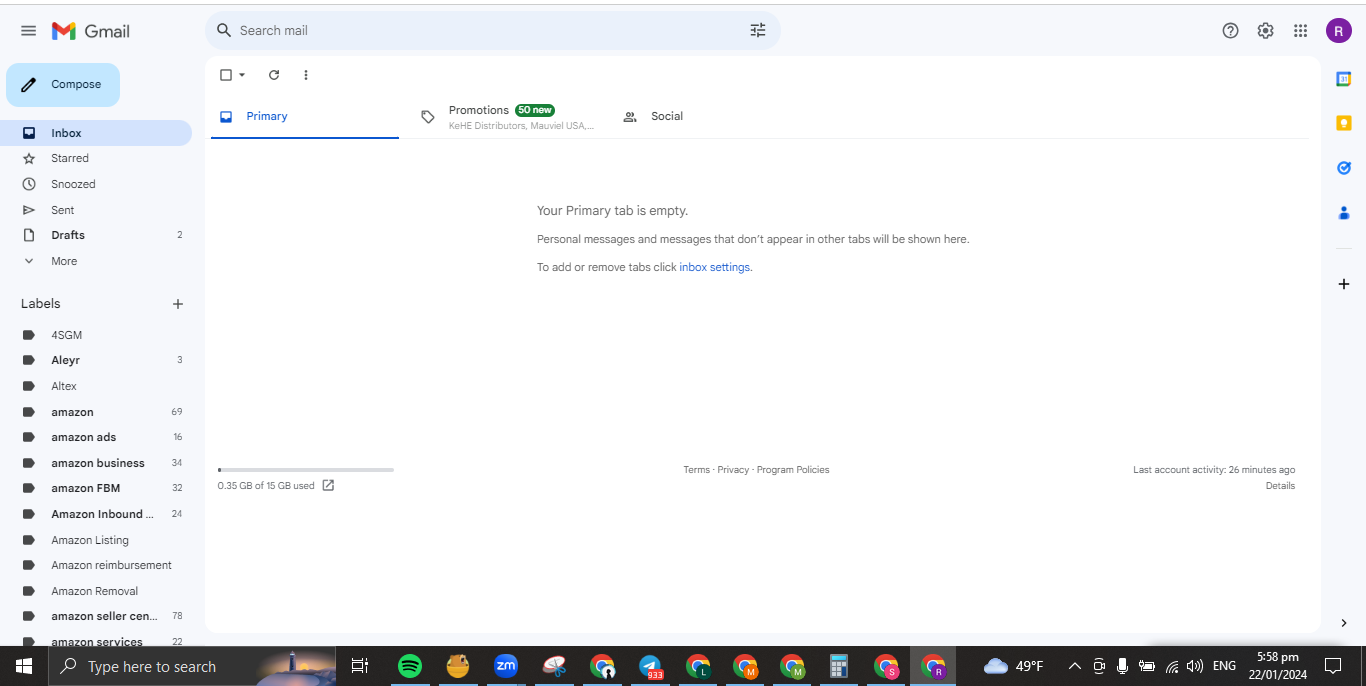Hide the side panel chevron
Viewport: 1366px width, 686px height.
[1344, 623]
